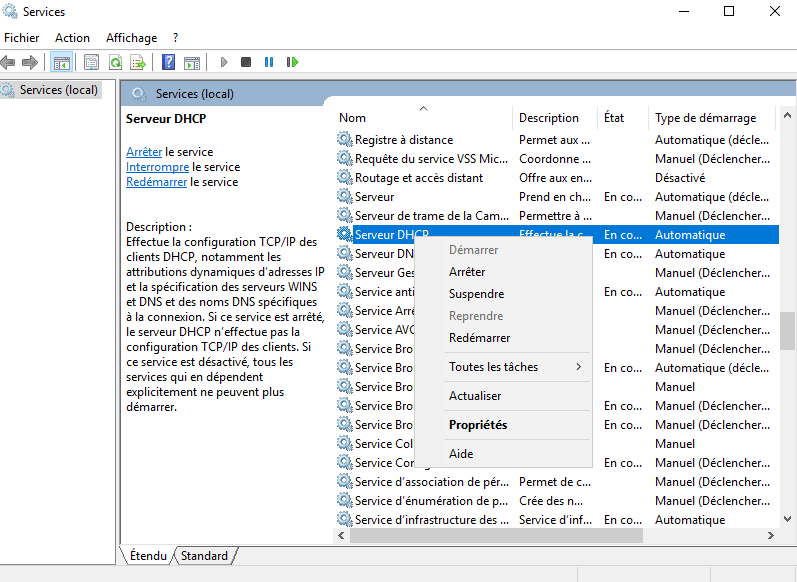Click the Restart service toolbar icon

[292, 62]
